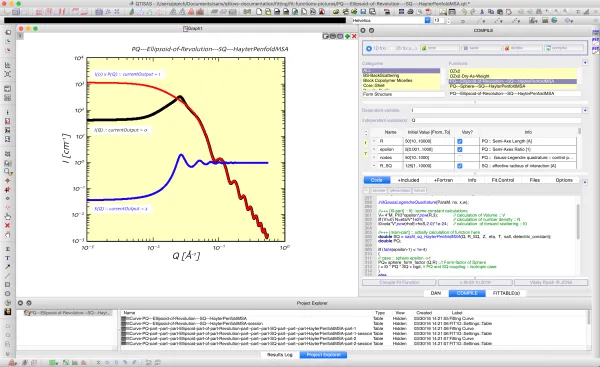Switch to the Results Log tab

(280, 355)
